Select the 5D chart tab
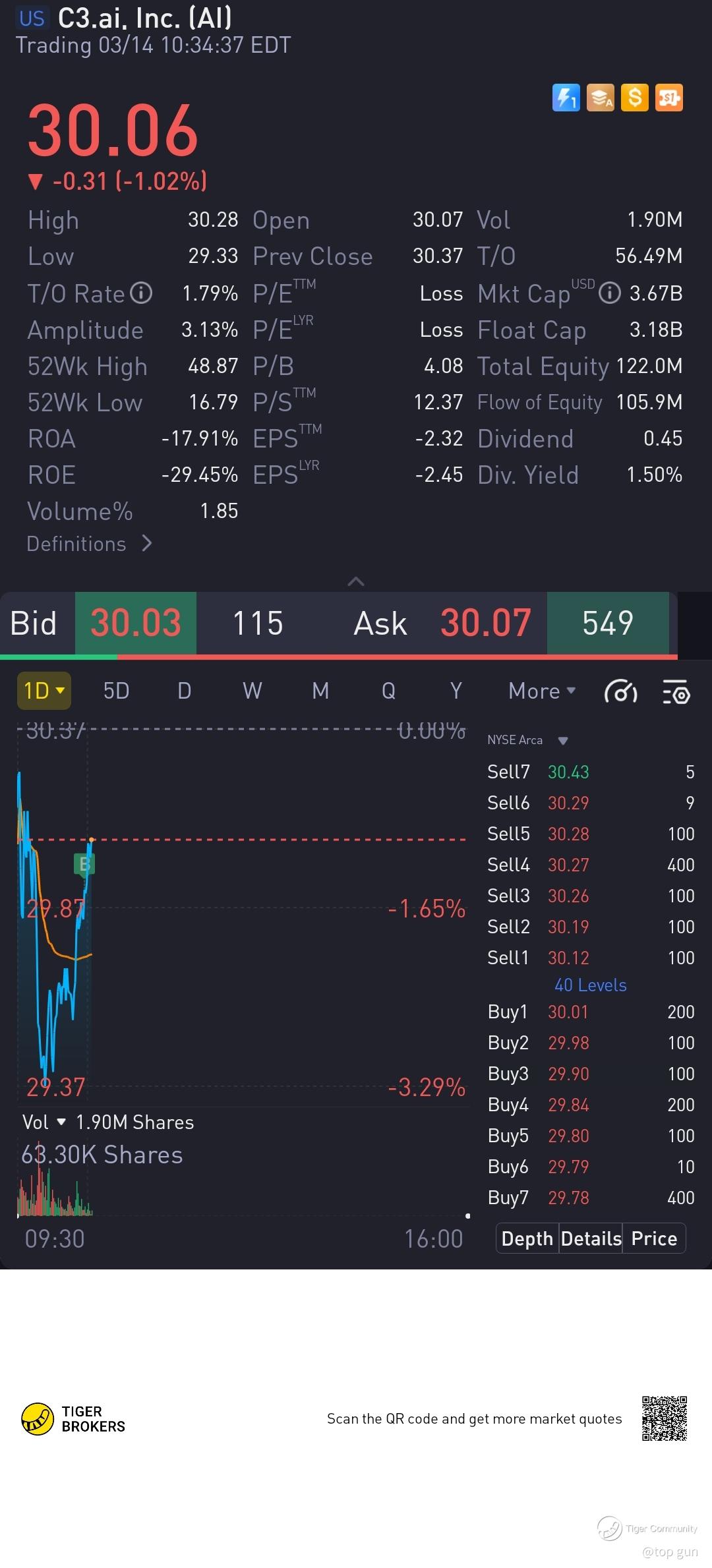Image resolution: width=712 pixels, height=1568 pixels. pos(116,691)
